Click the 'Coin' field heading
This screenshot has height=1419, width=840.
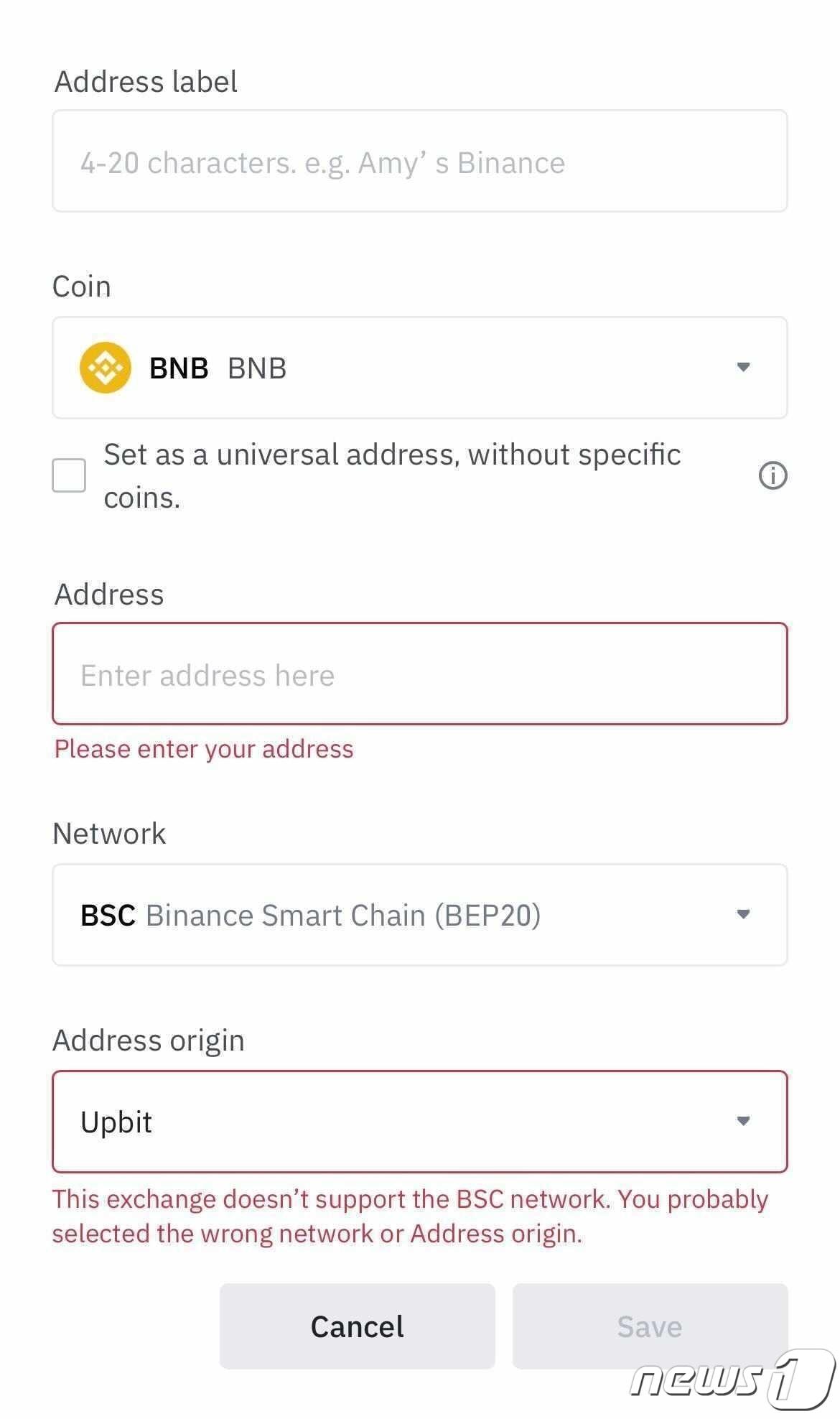coord(82,287)
